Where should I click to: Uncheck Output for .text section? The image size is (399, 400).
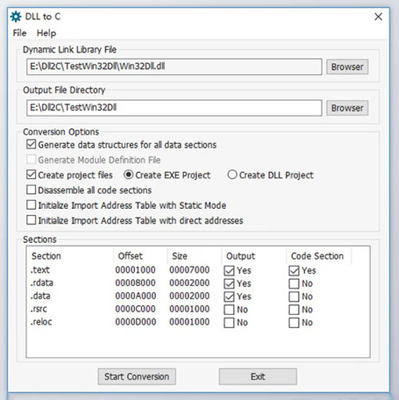pyautogui.click(x=229, y=271)
